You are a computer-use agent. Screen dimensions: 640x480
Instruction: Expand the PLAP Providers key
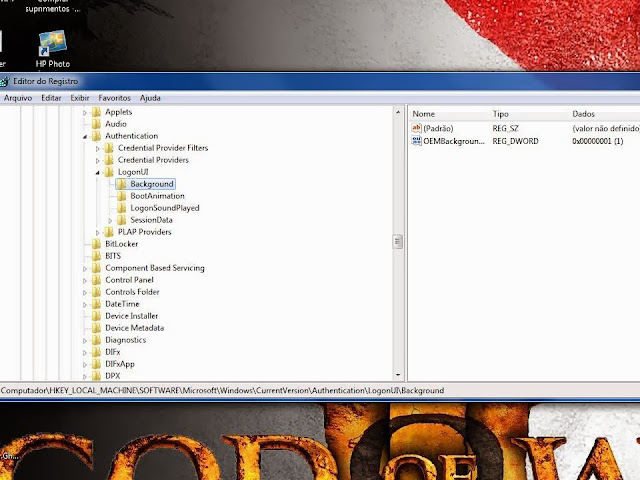tap(98, 232)
